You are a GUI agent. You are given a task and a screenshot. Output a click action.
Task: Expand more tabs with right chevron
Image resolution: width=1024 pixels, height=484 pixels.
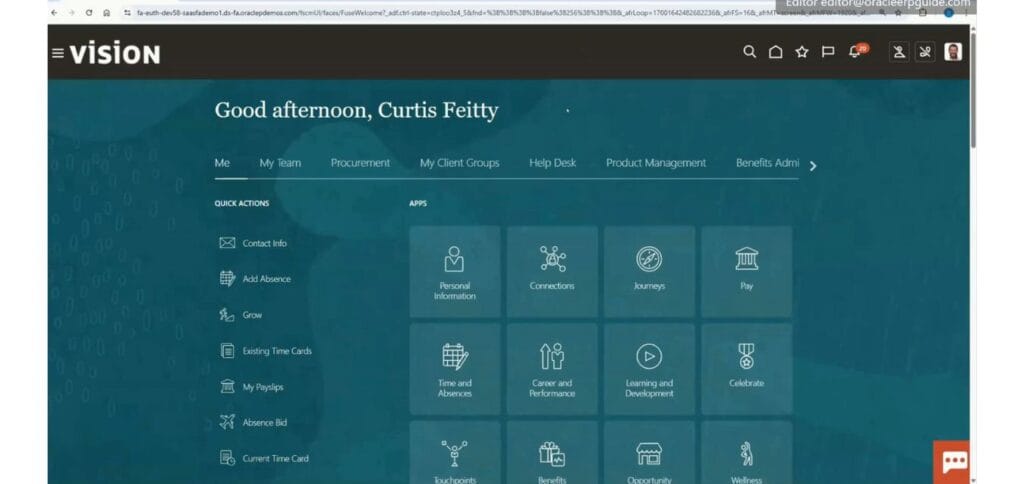pyautogui.click(x=813, y=166)
